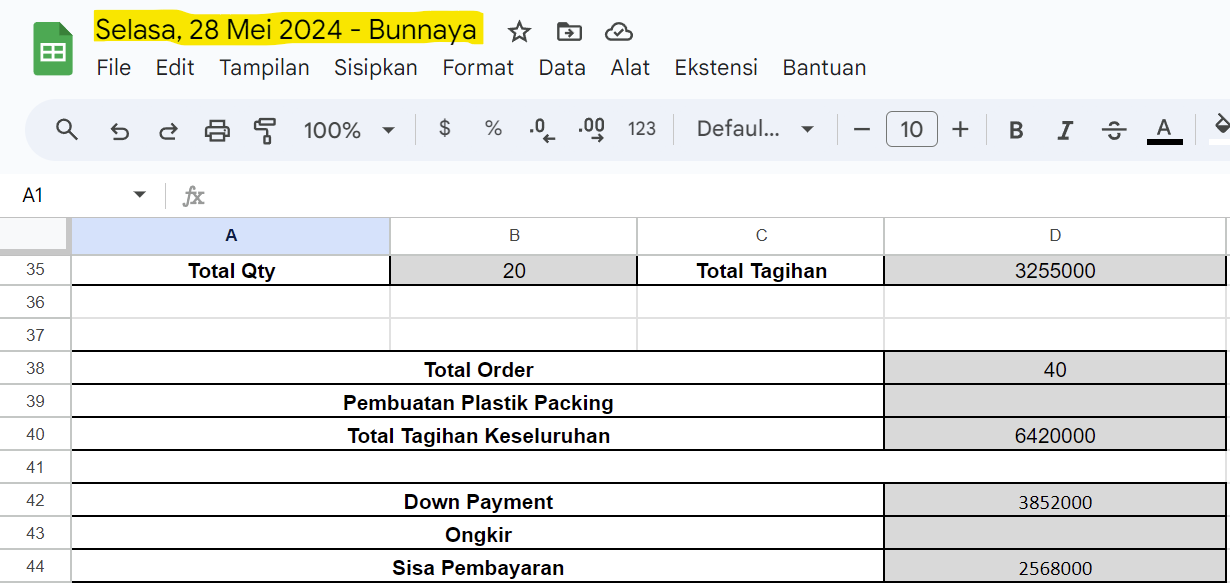
Task: Select the Ongkir cell
Action: (478, 534)
